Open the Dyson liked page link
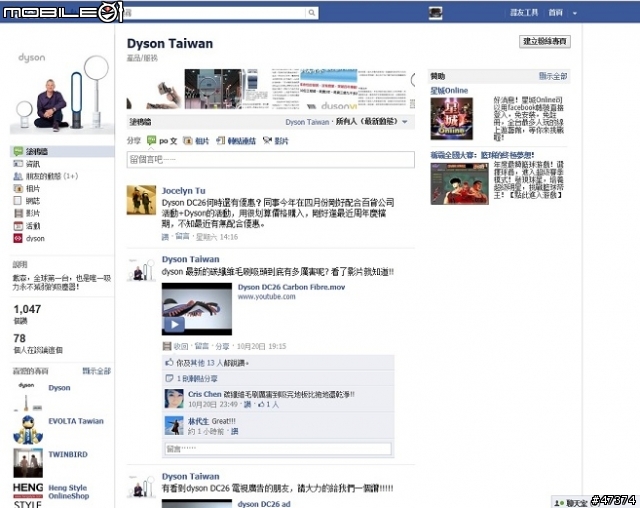 (59, 388)
